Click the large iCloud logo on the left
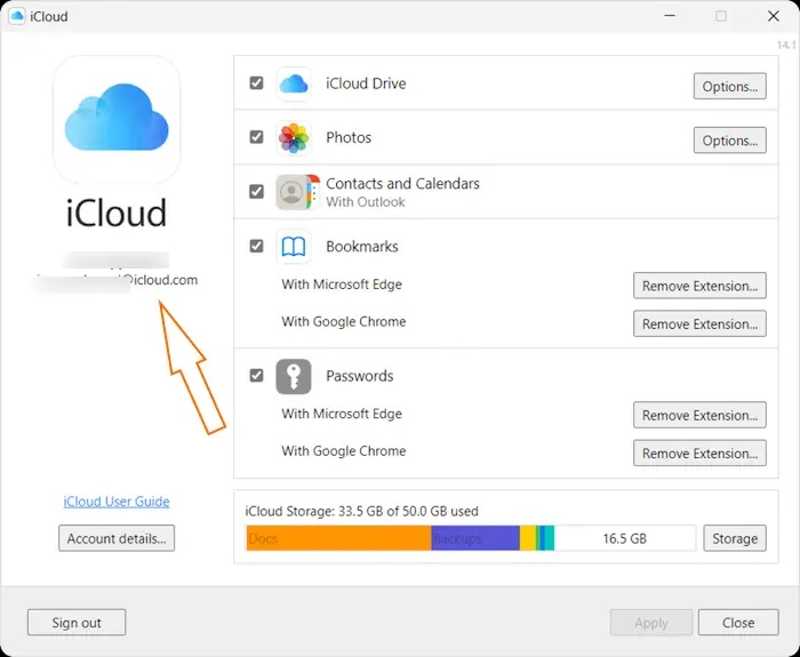 point(117,119)
